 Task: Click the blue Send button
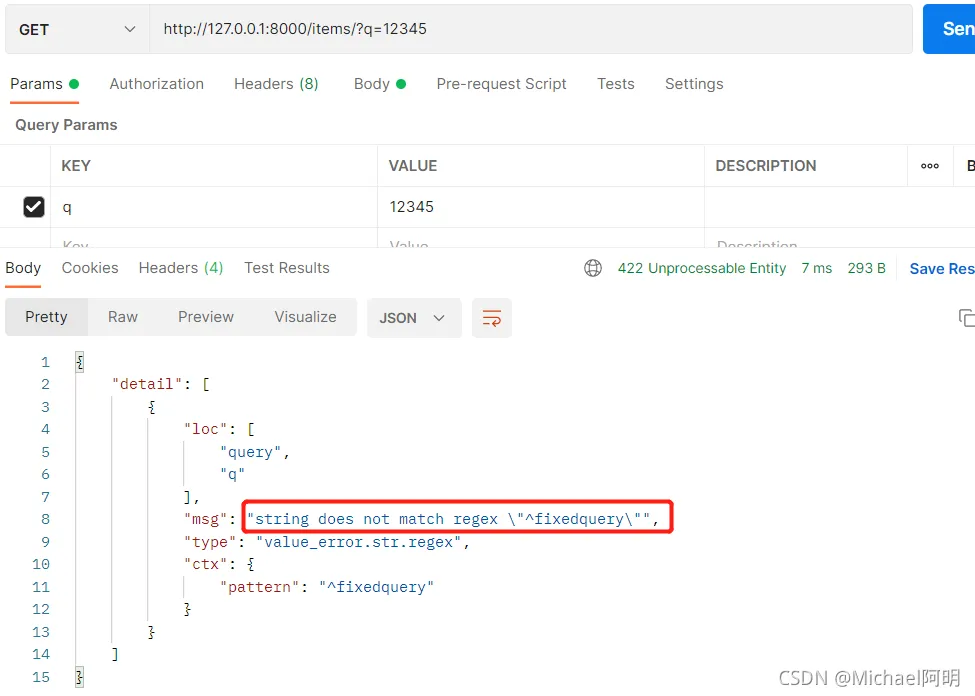pyautogui.click(x=950, y=29)
